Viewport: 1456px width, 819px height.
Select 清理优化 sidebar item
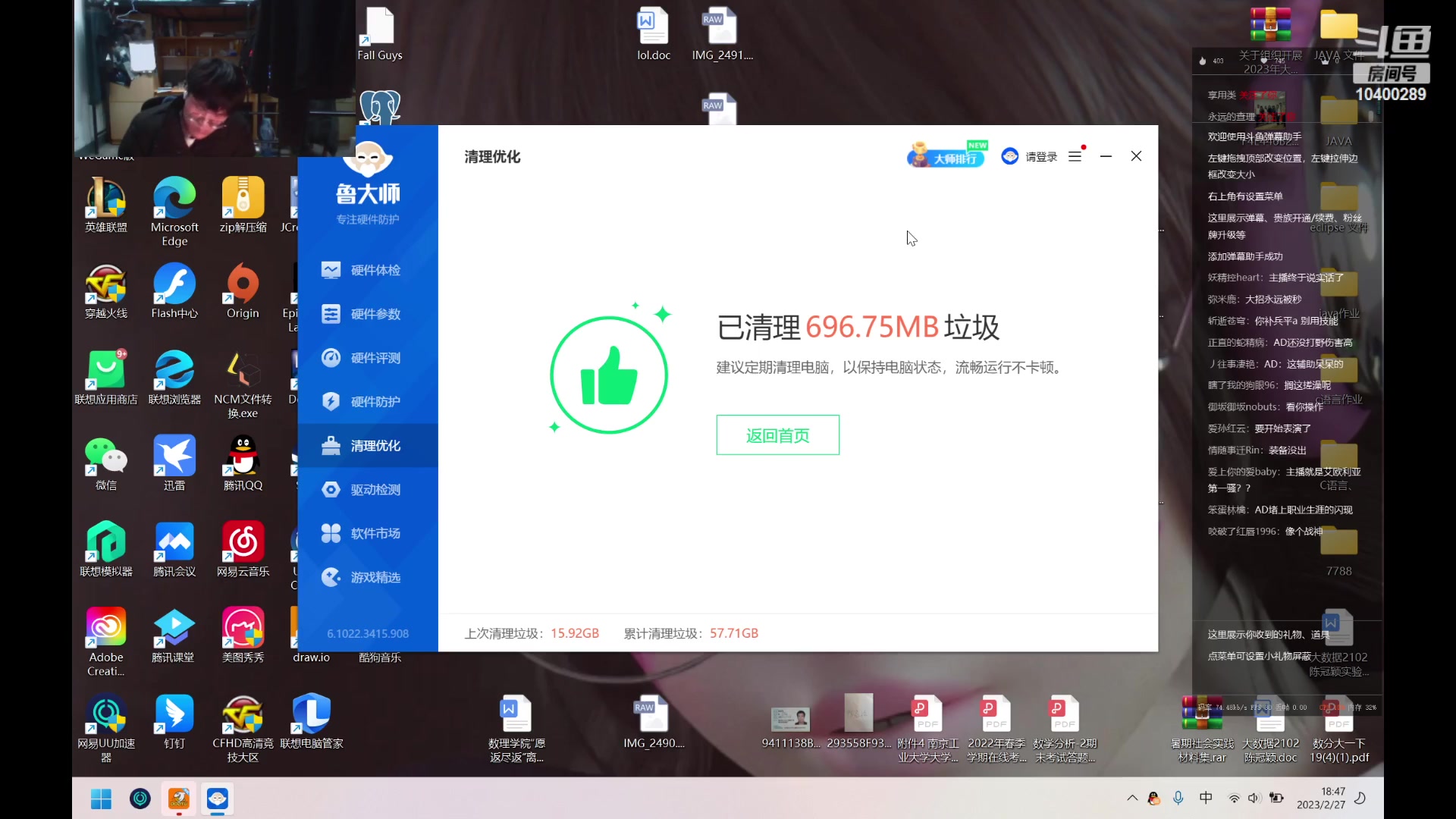[368, 446]
